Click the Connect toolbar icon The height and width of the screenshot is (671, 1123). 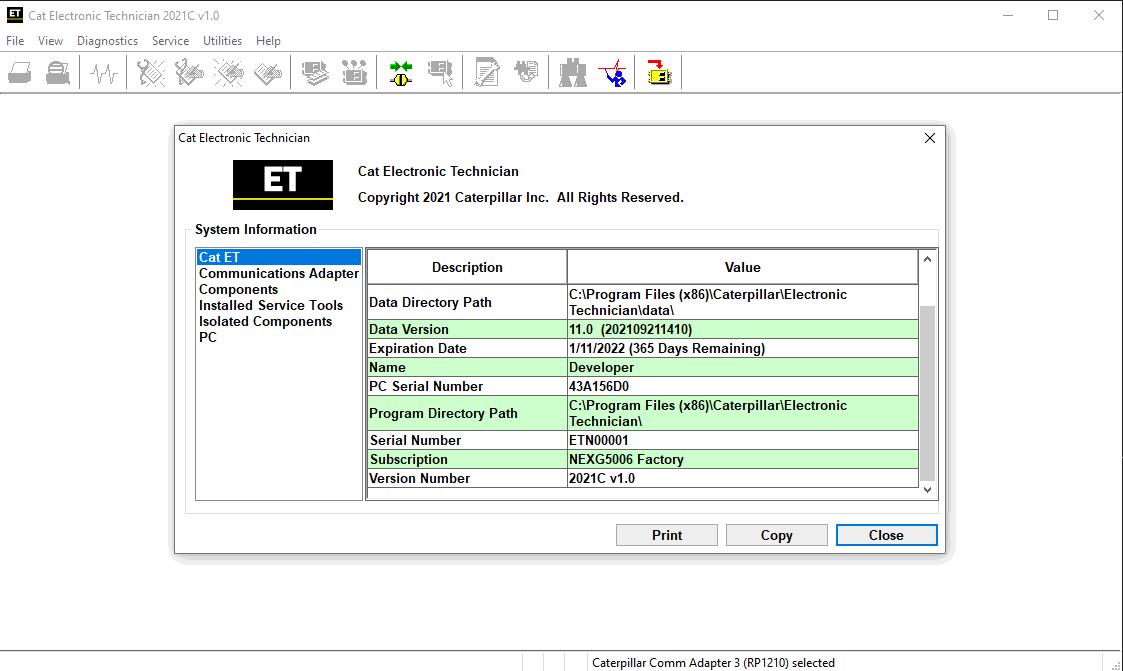pyautogui.click(x=399, y=71)
